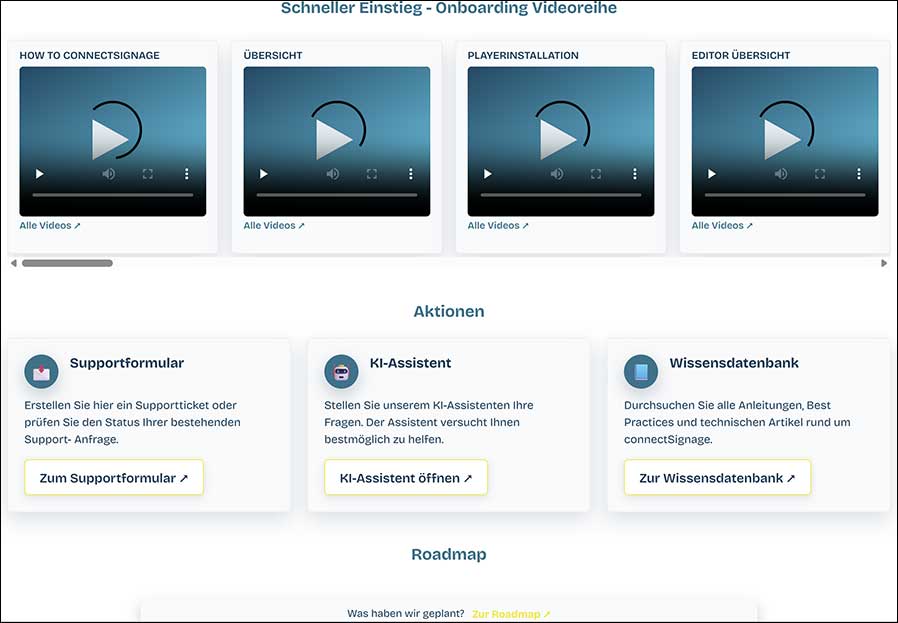Mute the "Playerinstallation" video
The image size is (898, 623).
coord(556,173)
